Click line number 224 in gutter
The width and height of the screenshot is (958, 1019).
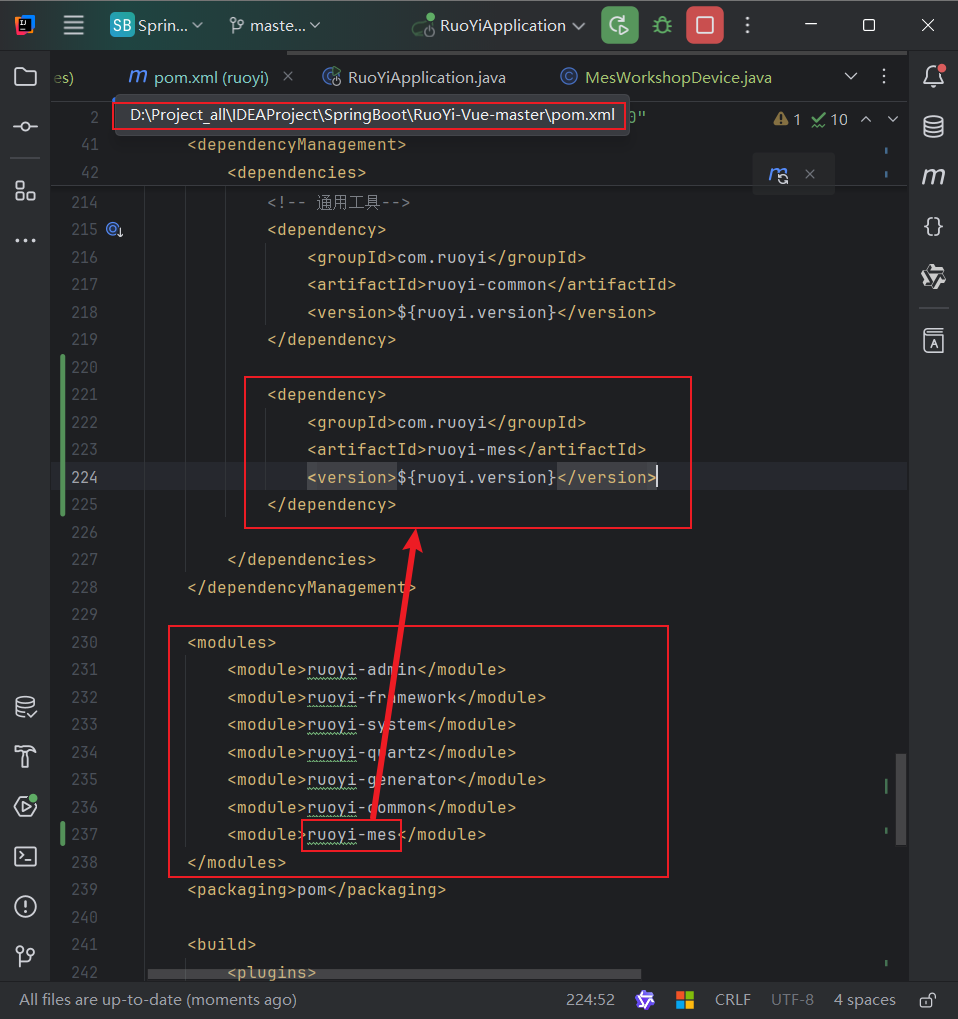(84, 478)
